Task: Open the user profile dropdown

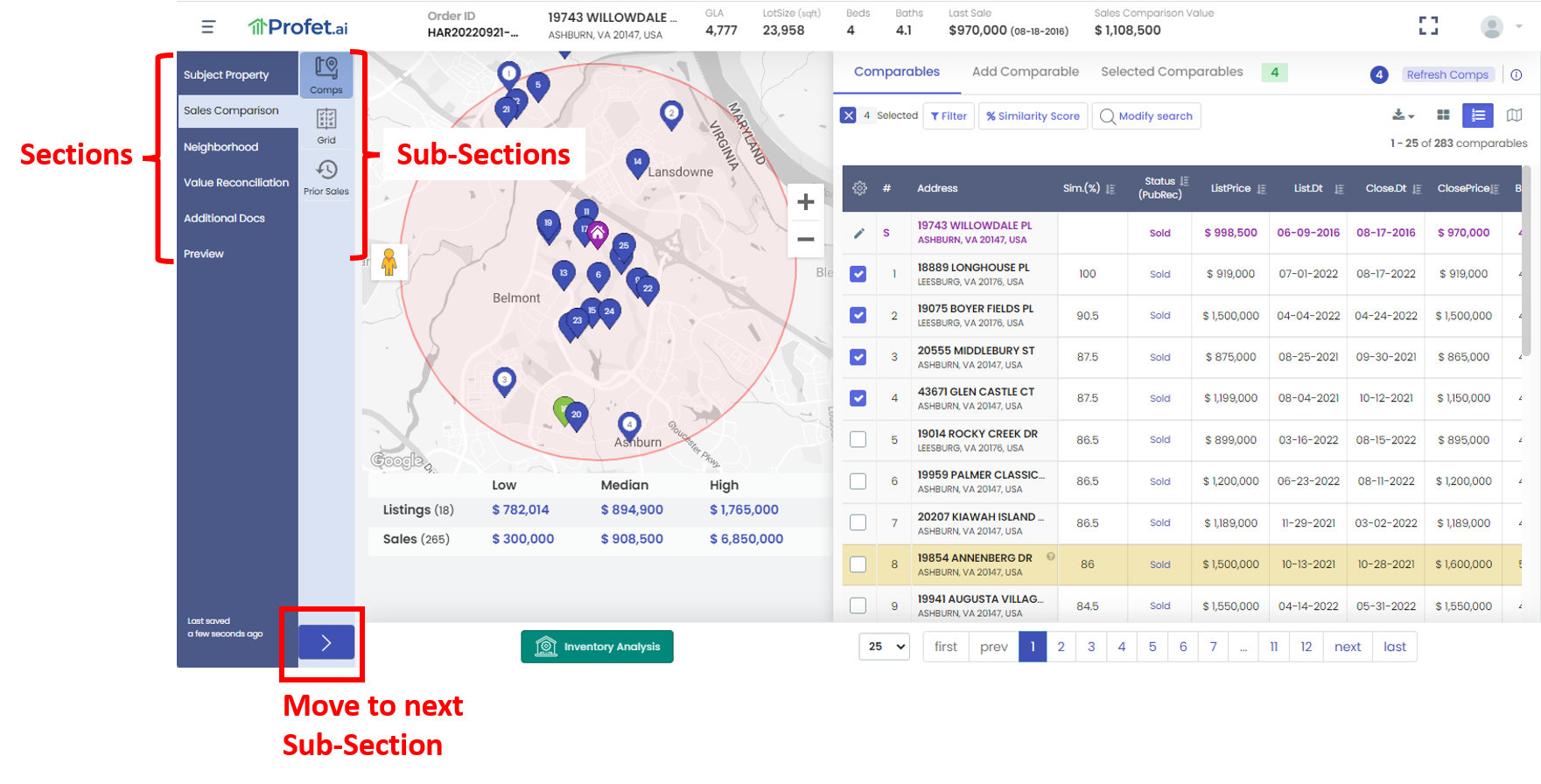Action: click(1500, 26)
